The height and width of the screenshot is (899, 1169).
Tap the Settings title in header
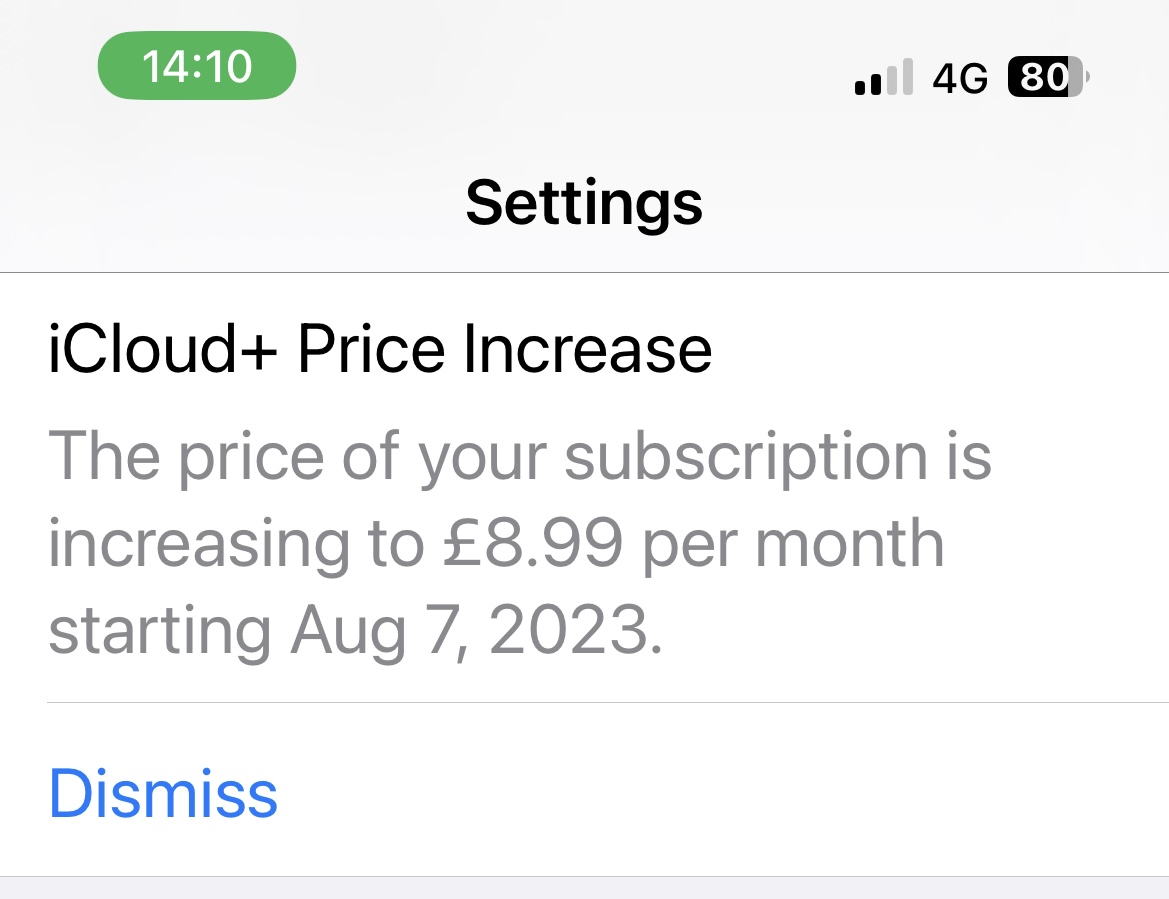coord(584,204)
